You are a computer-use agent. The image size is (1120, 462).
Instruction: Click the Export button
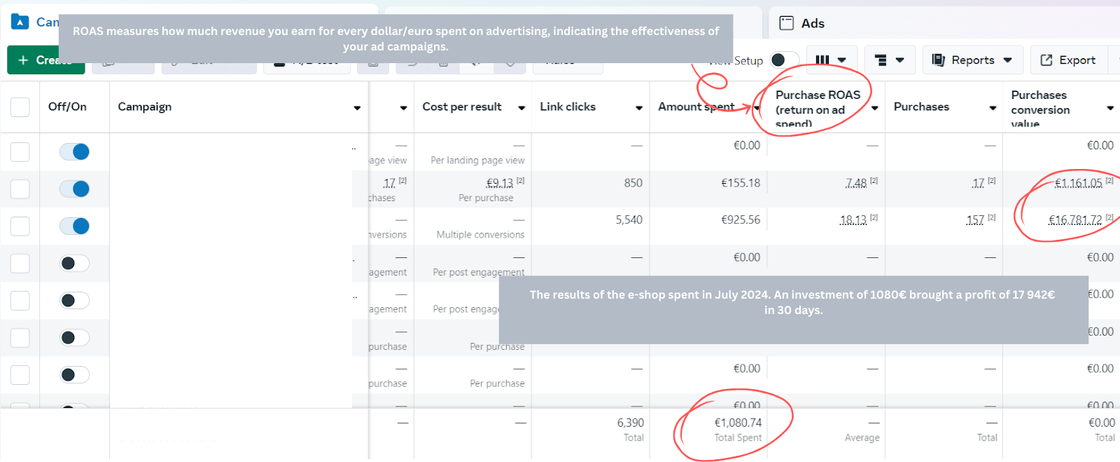pos(1068,60)
